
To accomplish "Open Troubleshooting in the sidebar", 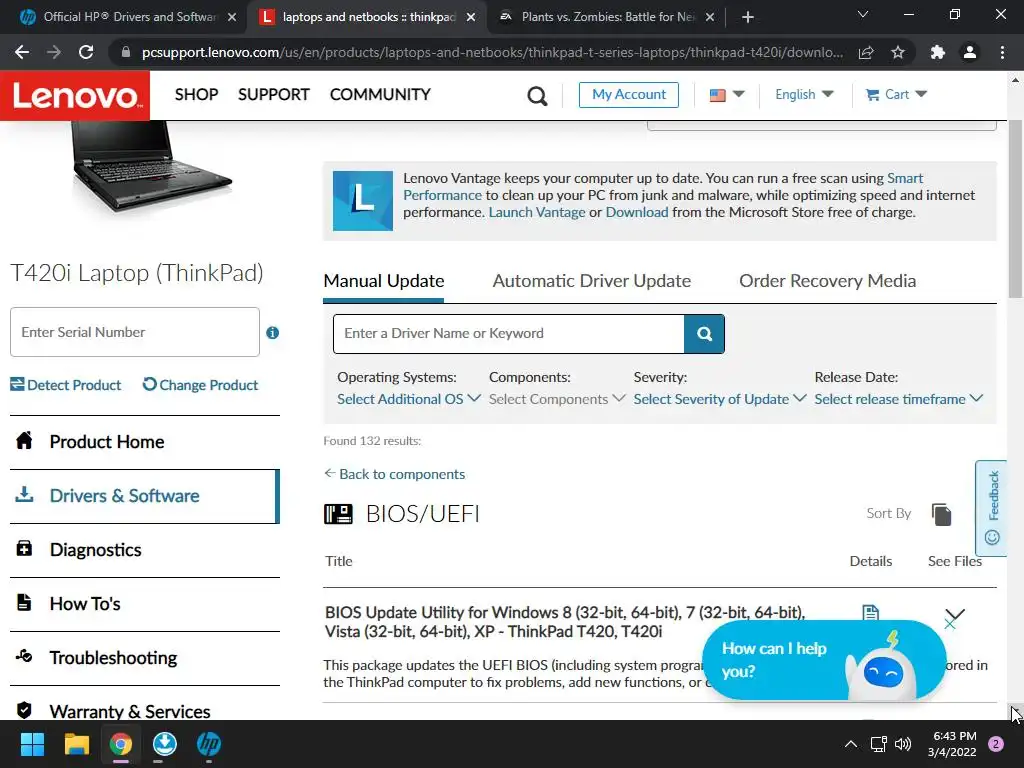I will [x=144, y=658].
